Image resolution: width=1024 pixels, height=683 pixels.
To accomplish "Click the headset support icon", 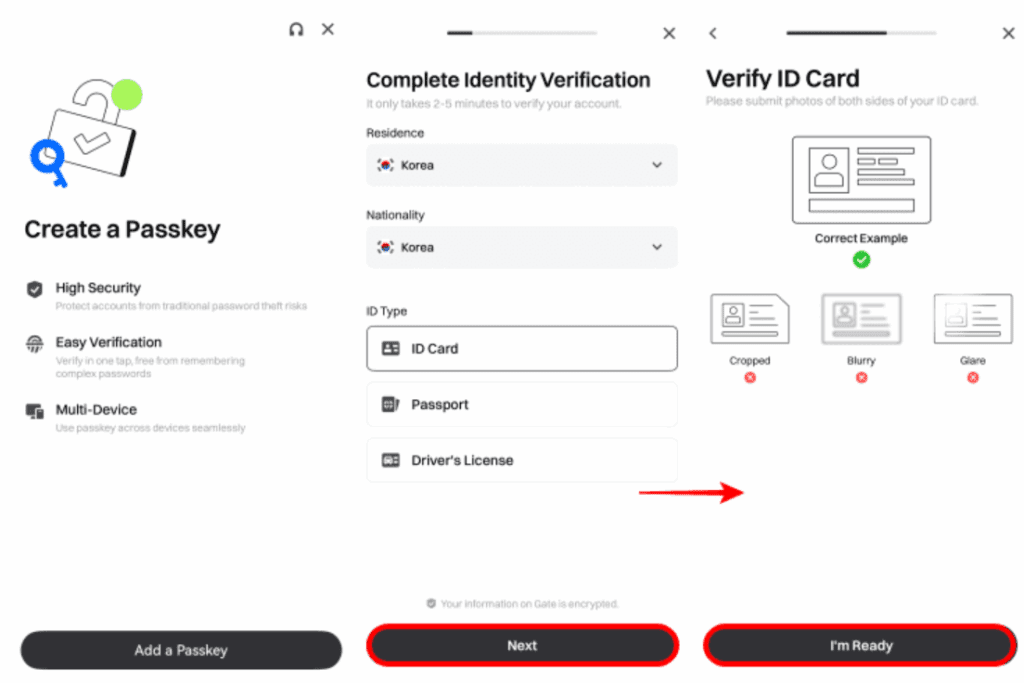I will pyautogui.click(x=296, y=30).
